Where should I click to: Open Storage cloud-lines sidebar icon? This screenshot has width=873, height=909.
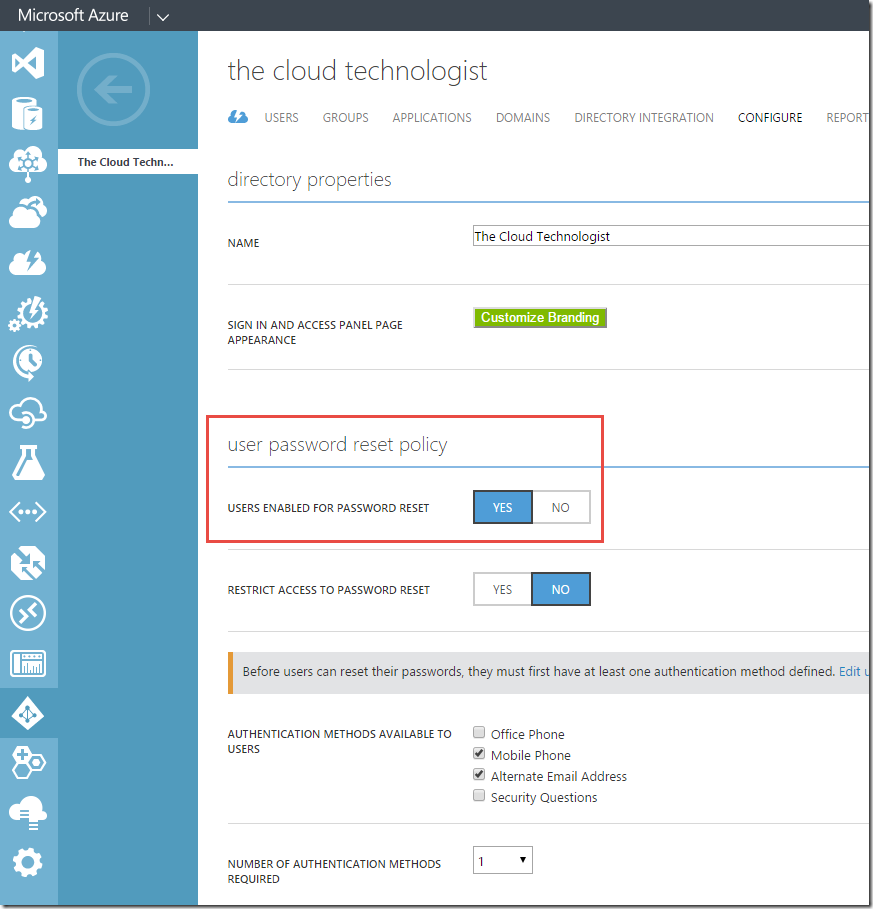click(x=28, y=812)
